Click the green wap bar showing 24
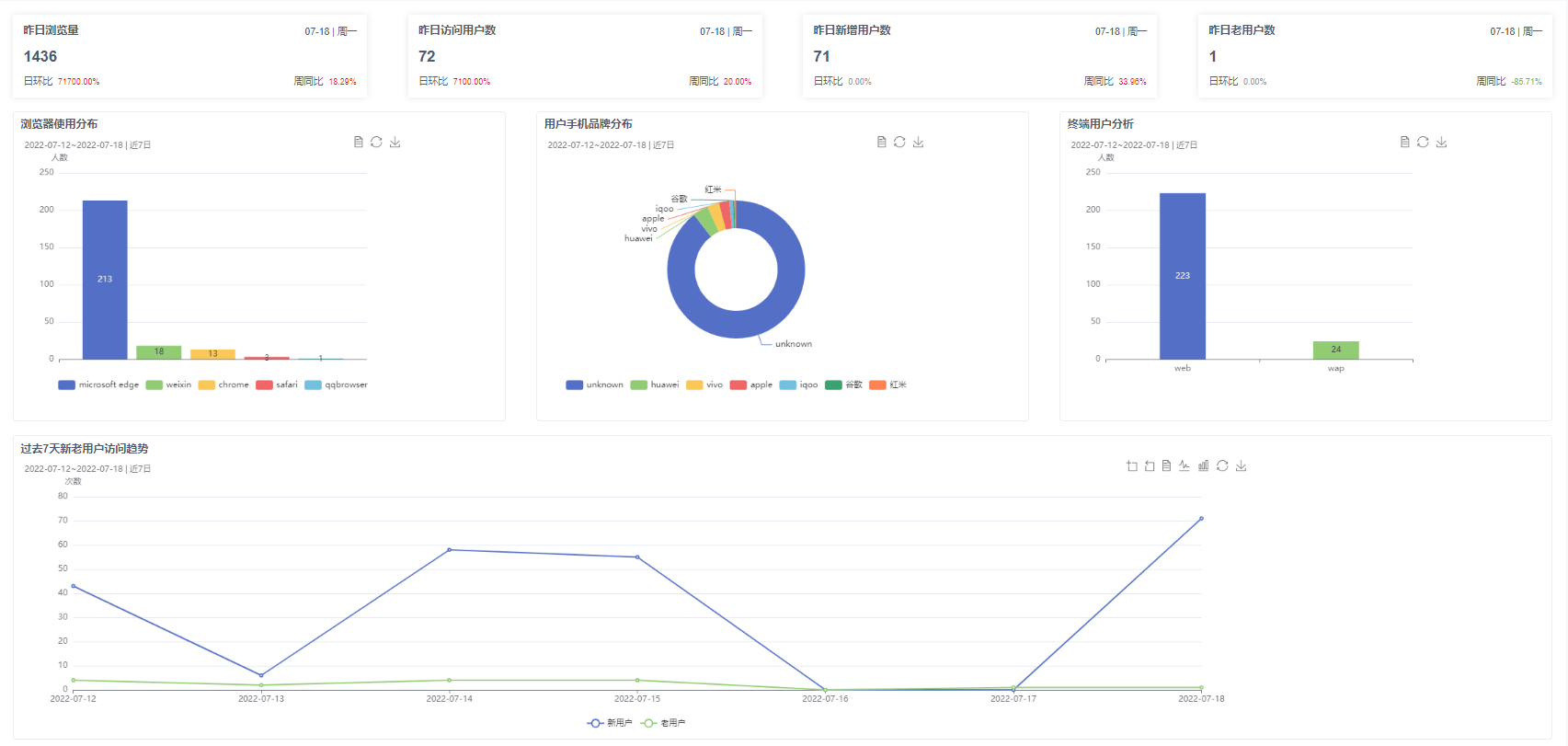 click(1335, 350)
